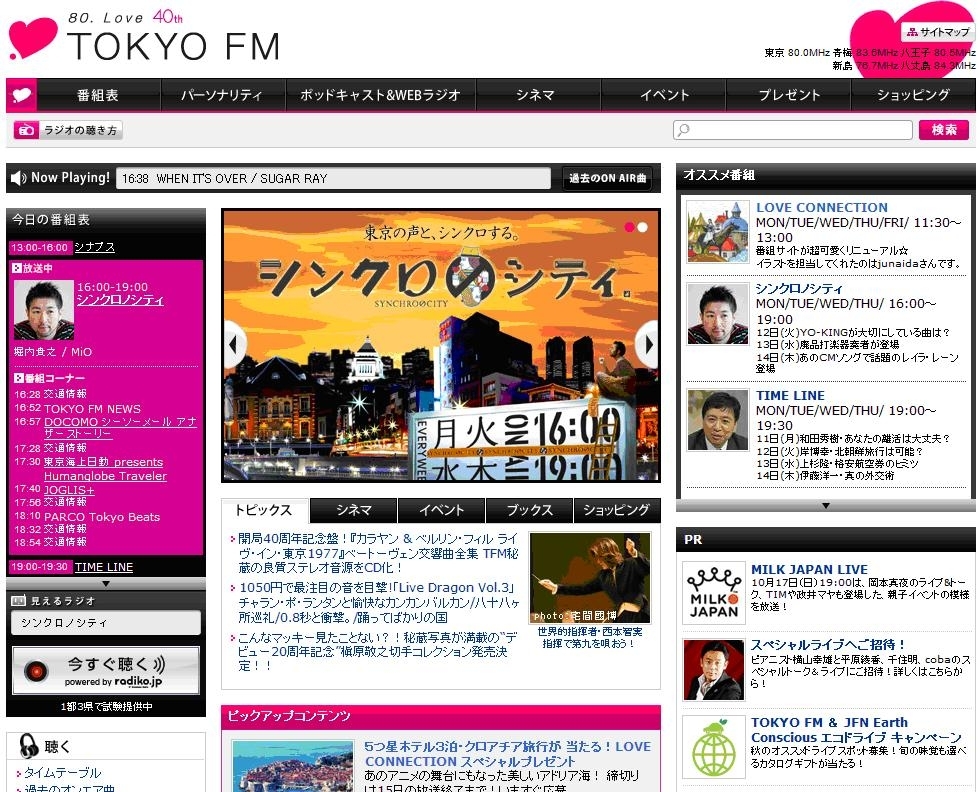Open the プレゼント menu
This screenshot has height=792, width=980.
(789, 96)
